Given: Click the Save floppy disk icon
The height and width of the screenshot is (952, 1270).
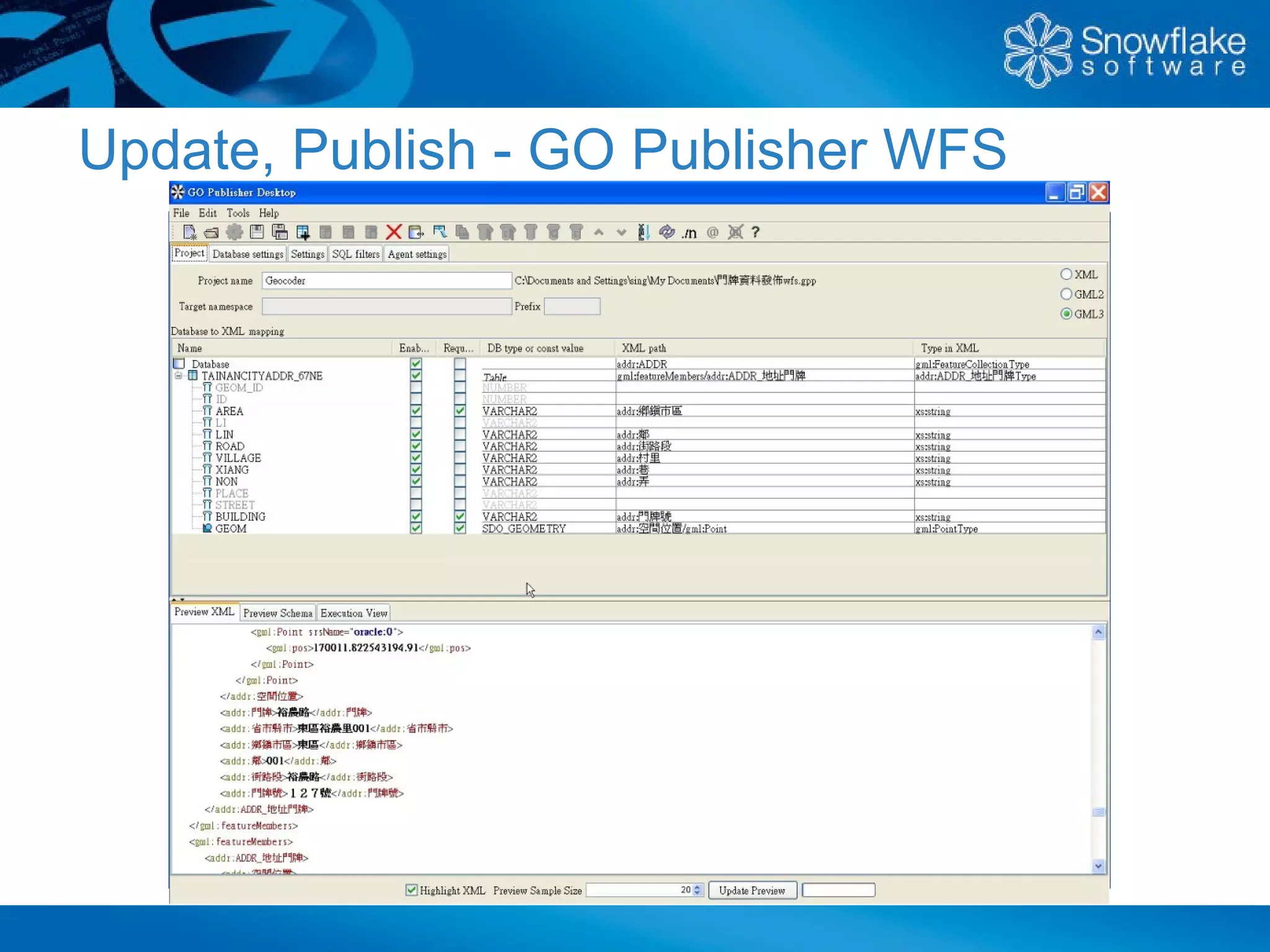Looking at the screenshot, I should point(257,232).
